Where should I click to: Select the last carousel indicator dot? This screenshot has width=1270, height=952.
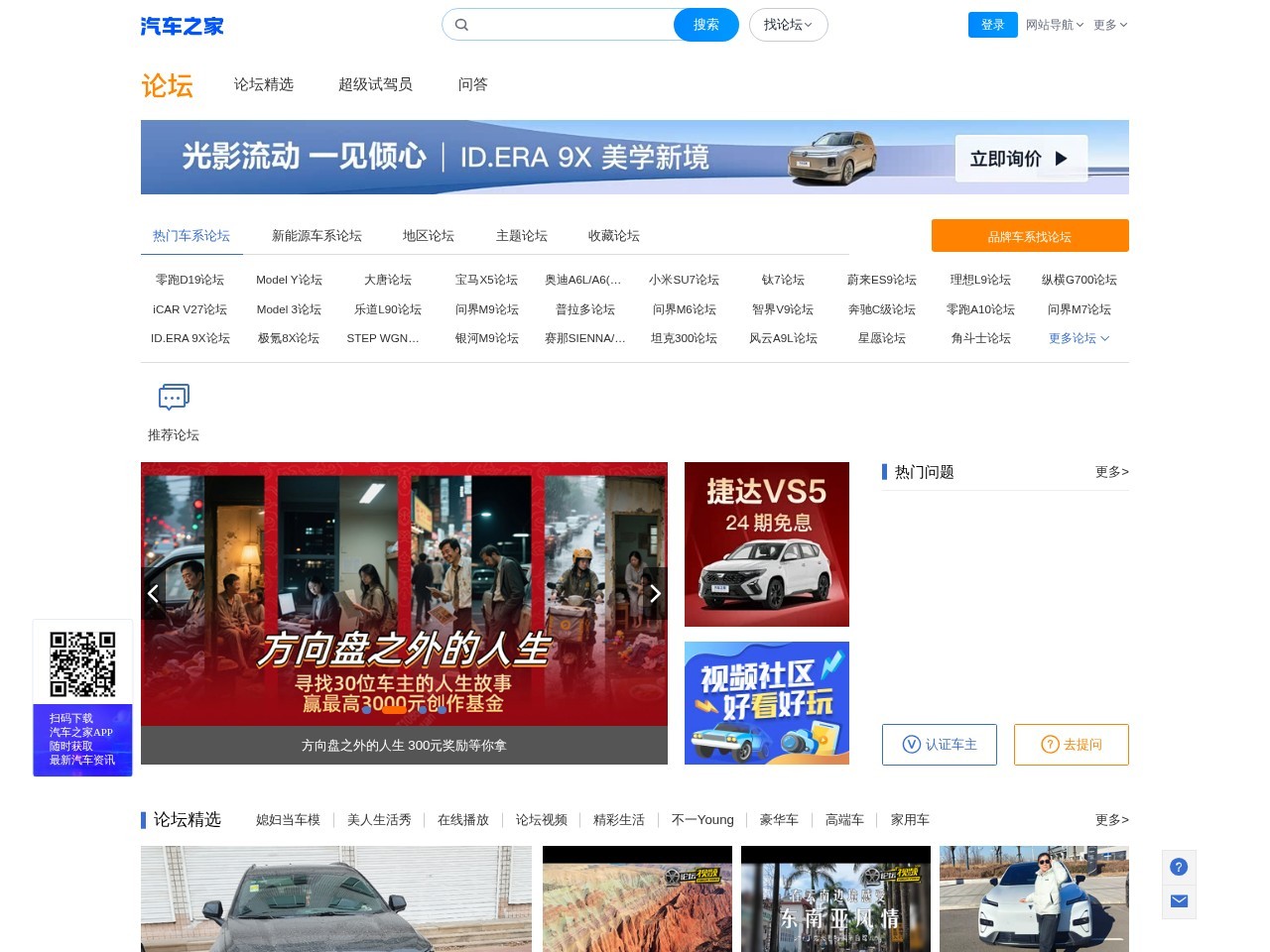coord(443,709)
